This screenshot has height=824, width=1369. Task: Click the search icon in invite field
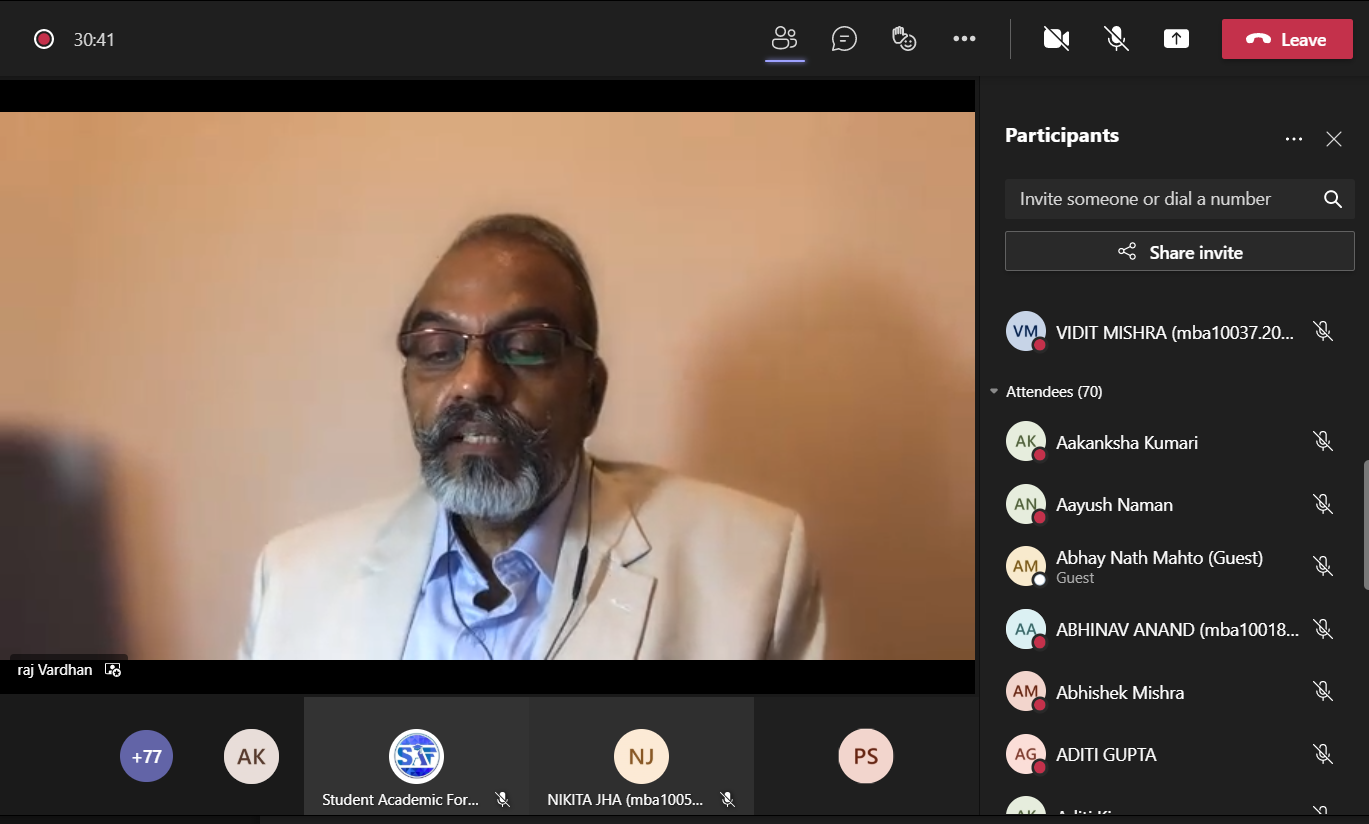1332,199
